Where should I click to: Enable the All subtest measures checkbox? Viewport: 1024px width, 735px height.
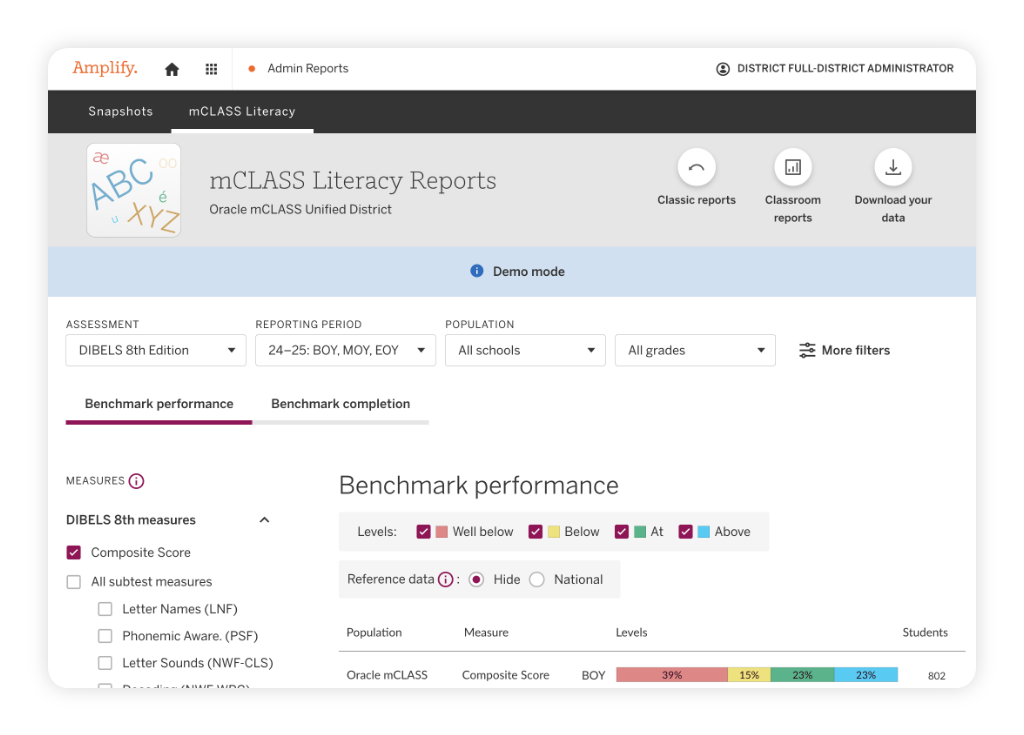coord(73,581)
